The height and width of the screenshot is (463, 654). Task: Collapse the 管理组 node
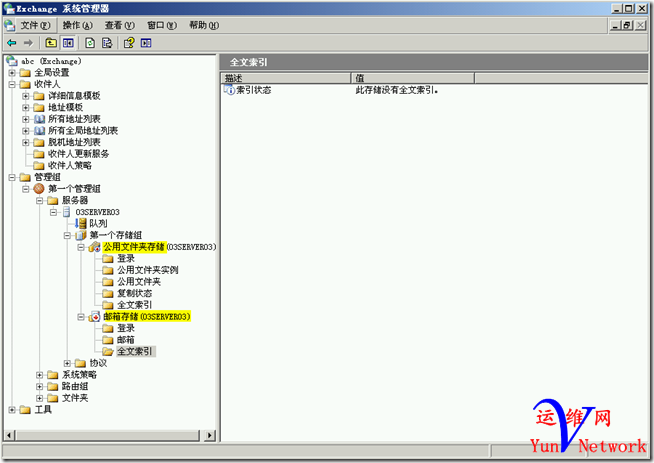pyautogui.click(x=12, y=177)
